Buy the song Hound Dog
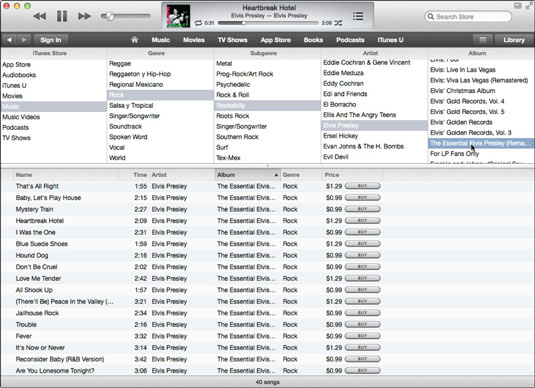Image resolution: width=535 pixels, height=388 pixels. pos(363,255)
